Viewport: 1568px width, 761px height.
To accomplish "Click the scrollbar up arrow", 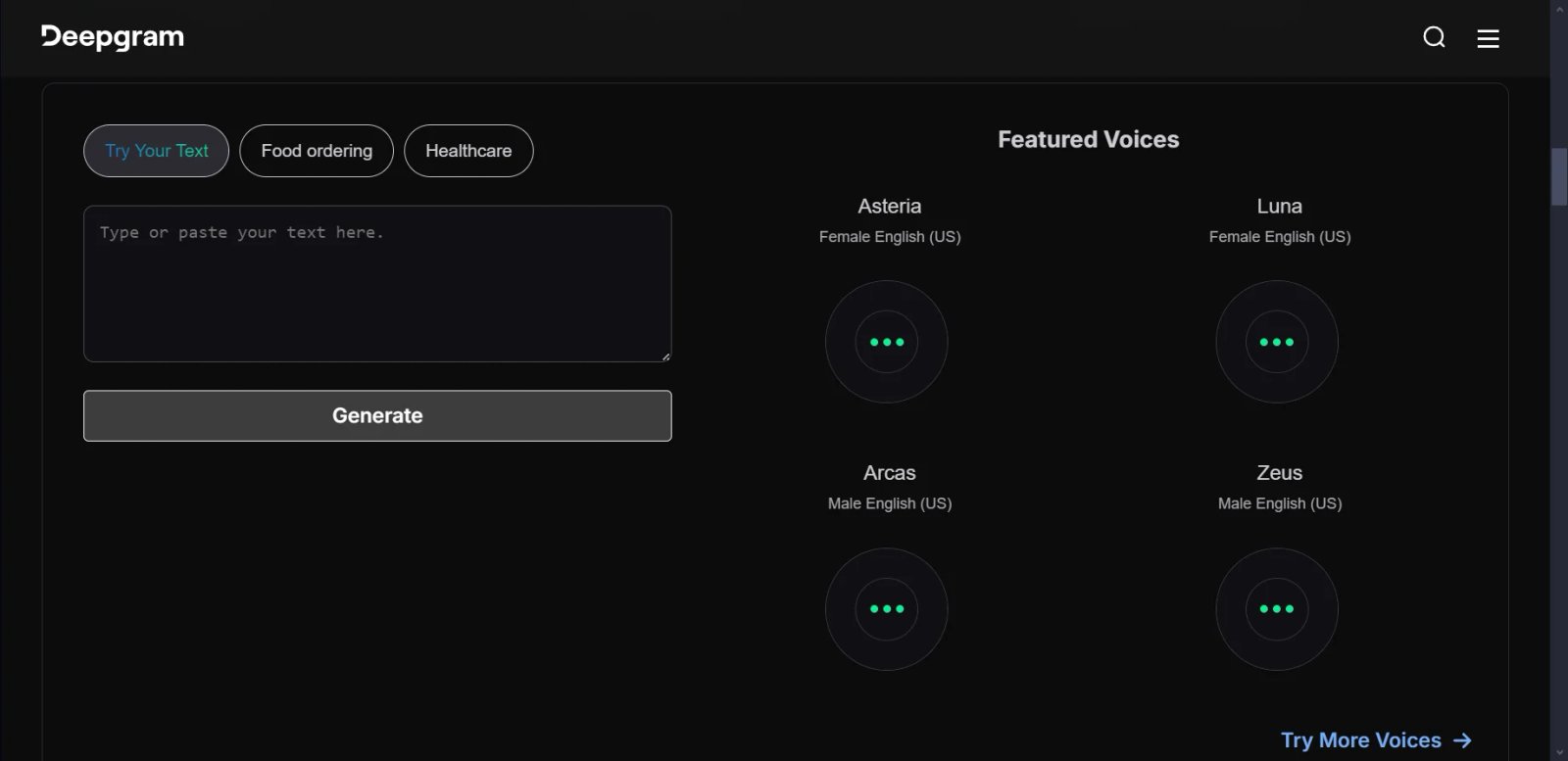I will tap(1559, 8).
